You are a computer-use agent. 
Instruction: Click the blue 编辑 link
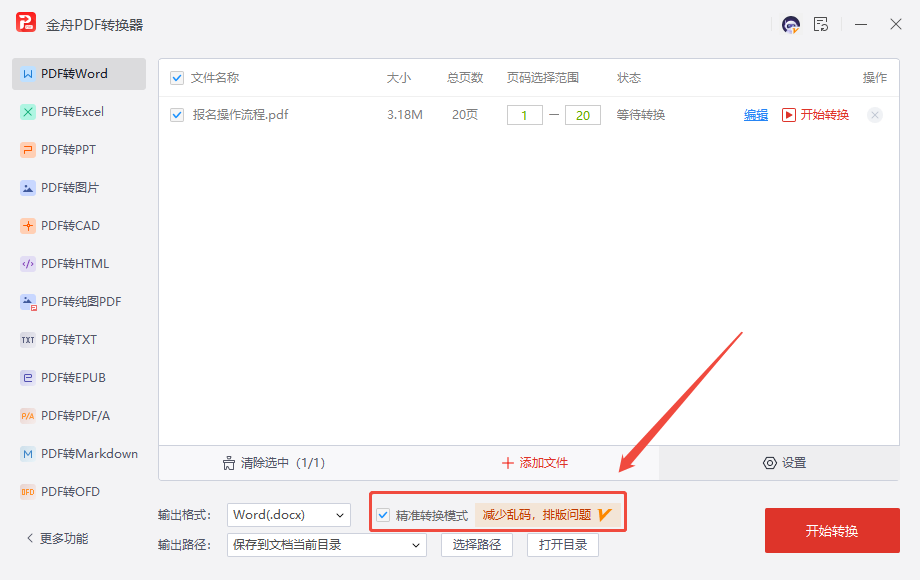(756, 115)
